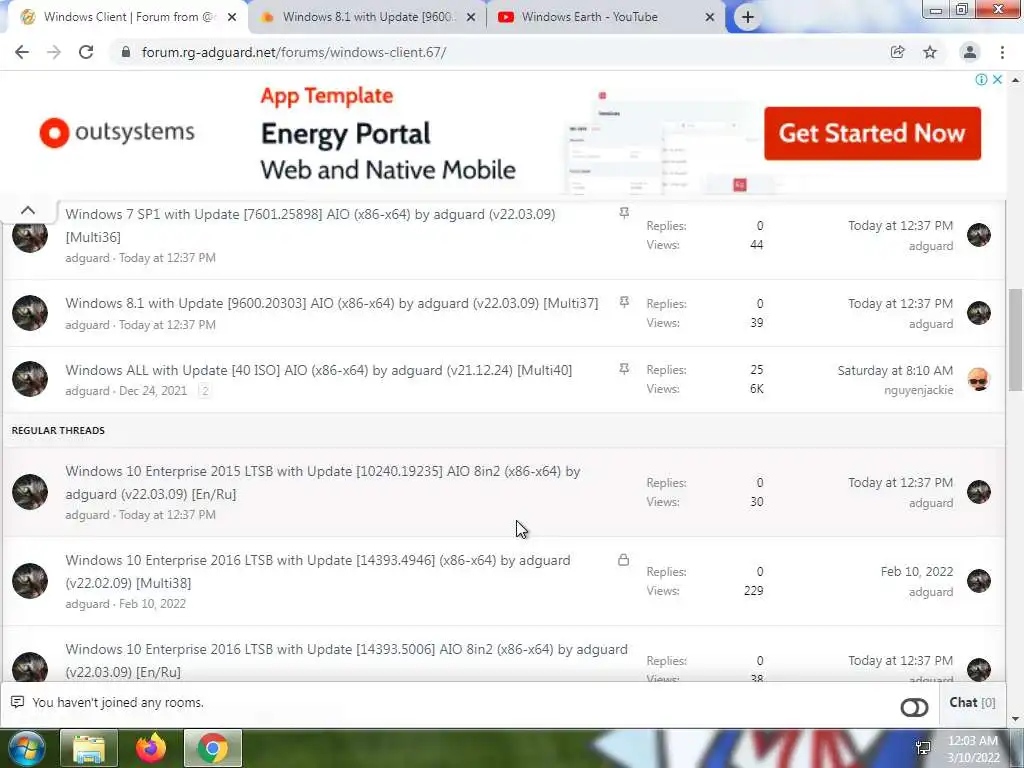Open the Chat [0] panel
1024x768 pixels.
[x=972, y=703]
